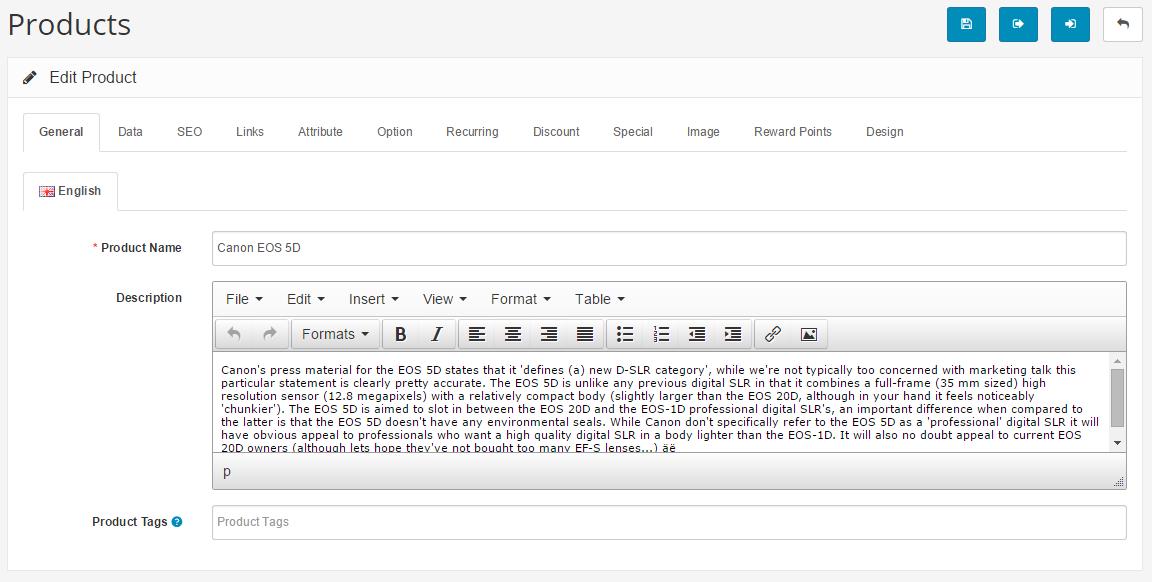Align description text left
The height and width of the screenshot is (582, 1152).
pos(477,334)
